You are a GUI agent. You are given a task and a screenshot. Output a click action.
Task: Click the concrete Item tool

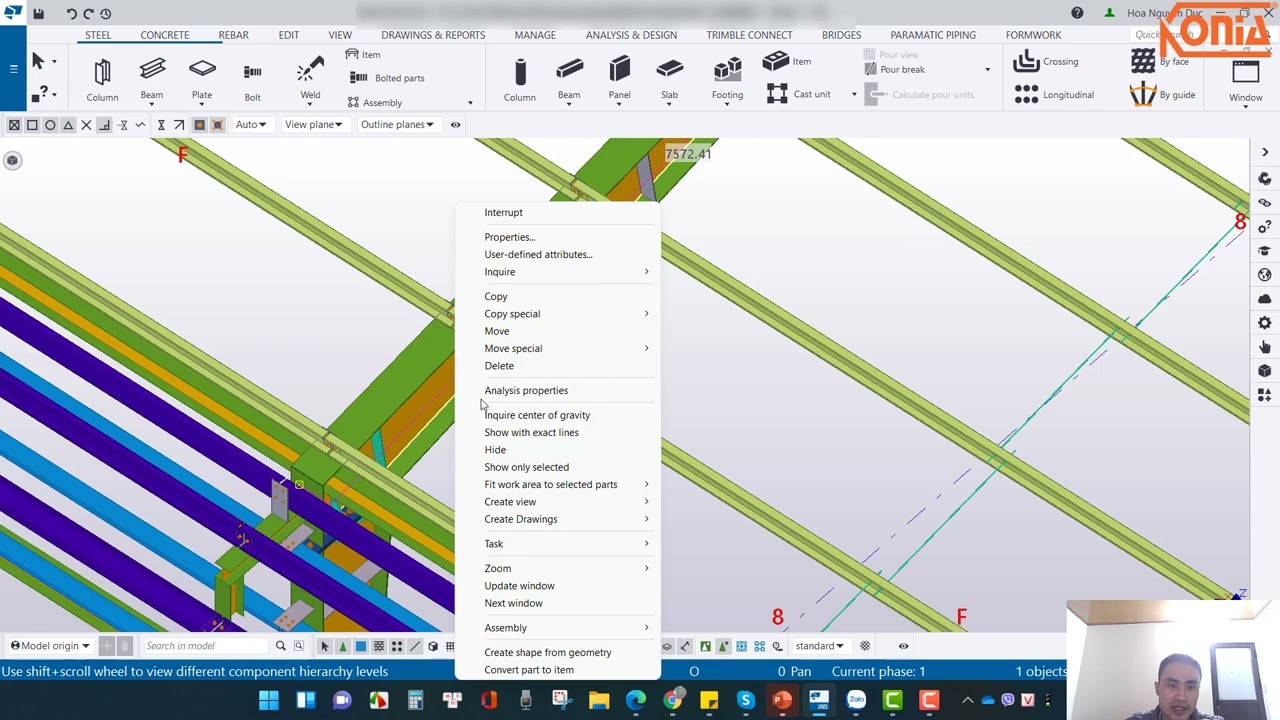point(787,61)
